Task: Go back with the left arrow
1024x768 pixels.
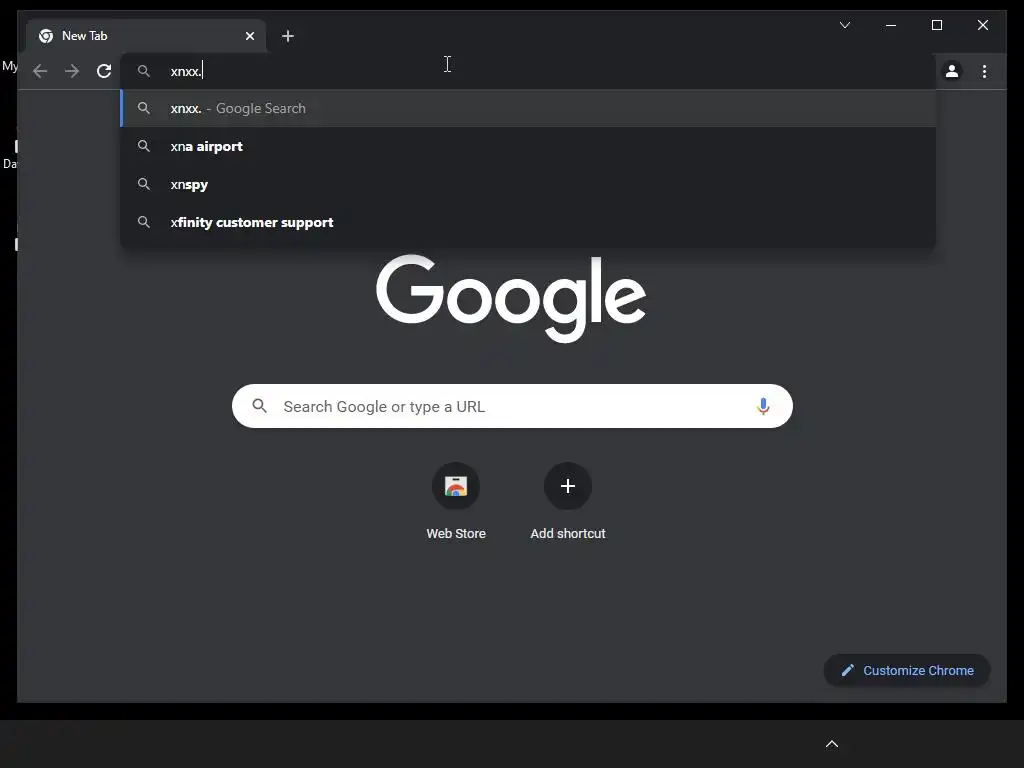Action: [x=40, y=71]
